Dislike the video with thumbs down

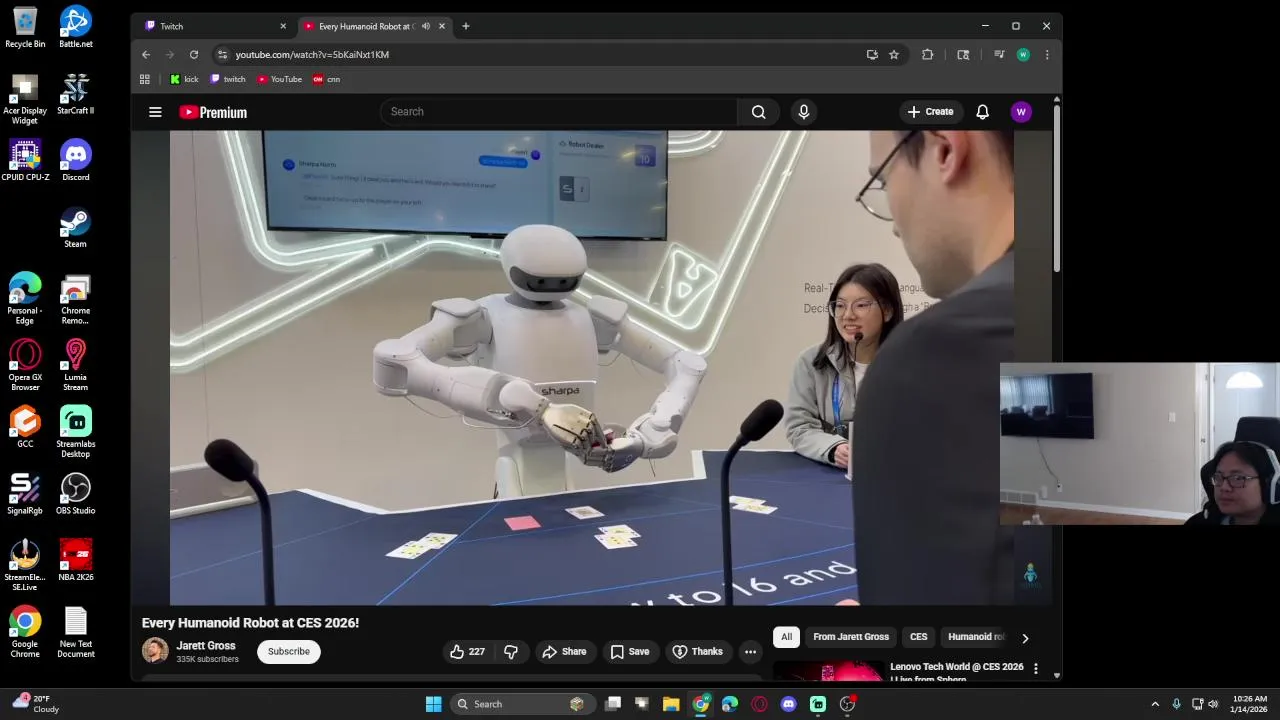click(510, 652)
